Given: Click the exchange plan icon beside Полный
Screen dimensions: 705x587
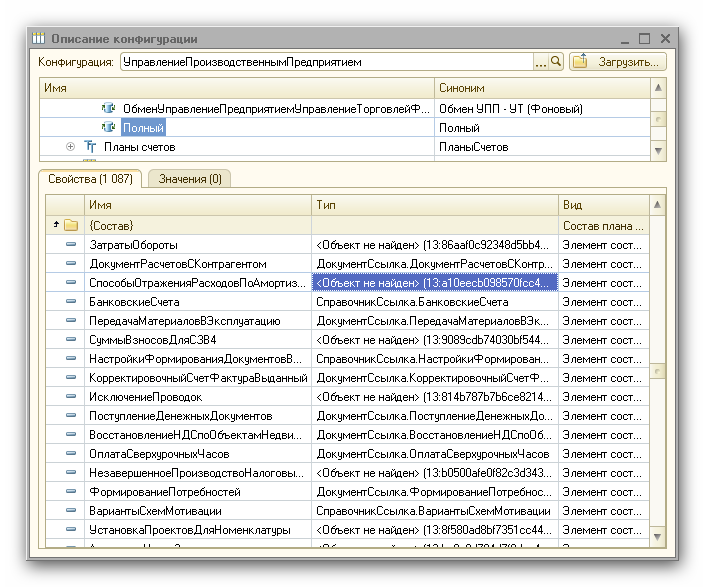Looking at the screenshot, I should (x=108, y=127).
